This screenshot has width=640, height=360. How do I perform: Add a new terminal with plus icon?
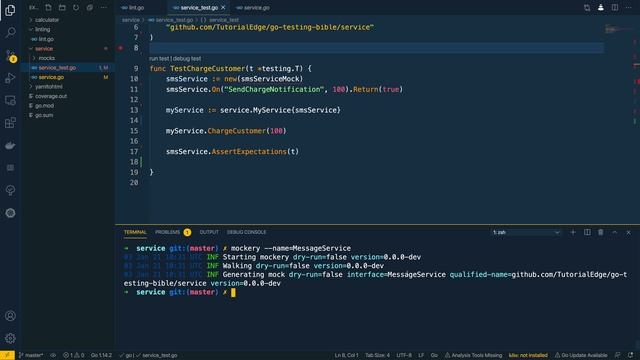click(x=573, y=232)
